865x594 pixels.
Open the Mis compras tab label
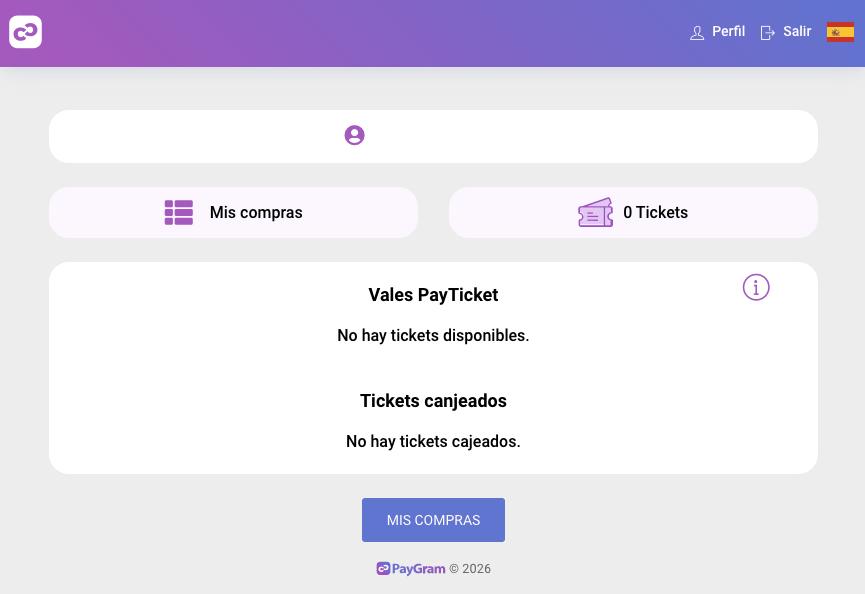[256, 212]
